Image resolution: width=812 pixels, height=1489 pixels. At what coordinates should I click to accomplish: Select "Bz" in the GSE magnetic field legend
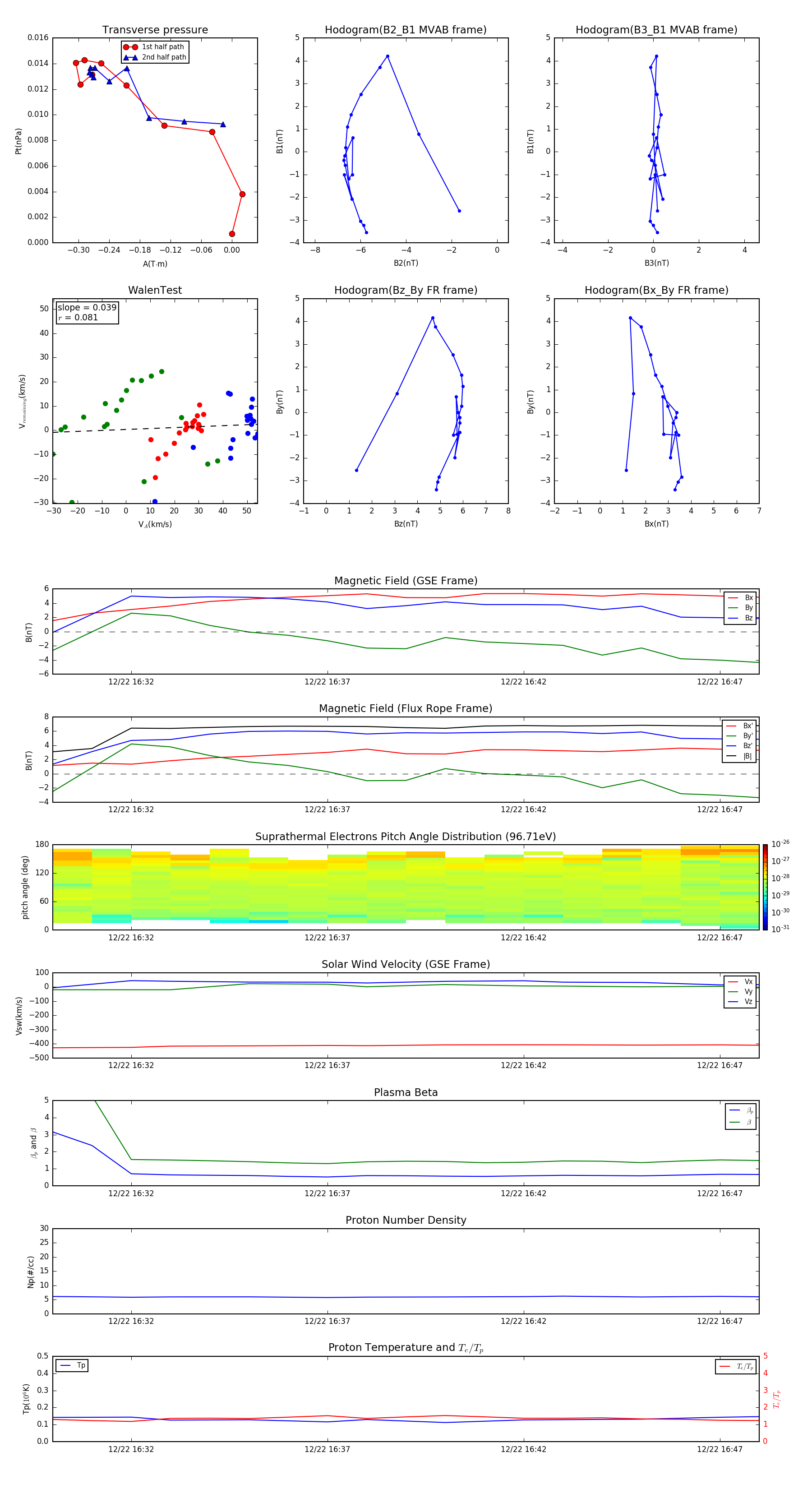coord(741,618)
